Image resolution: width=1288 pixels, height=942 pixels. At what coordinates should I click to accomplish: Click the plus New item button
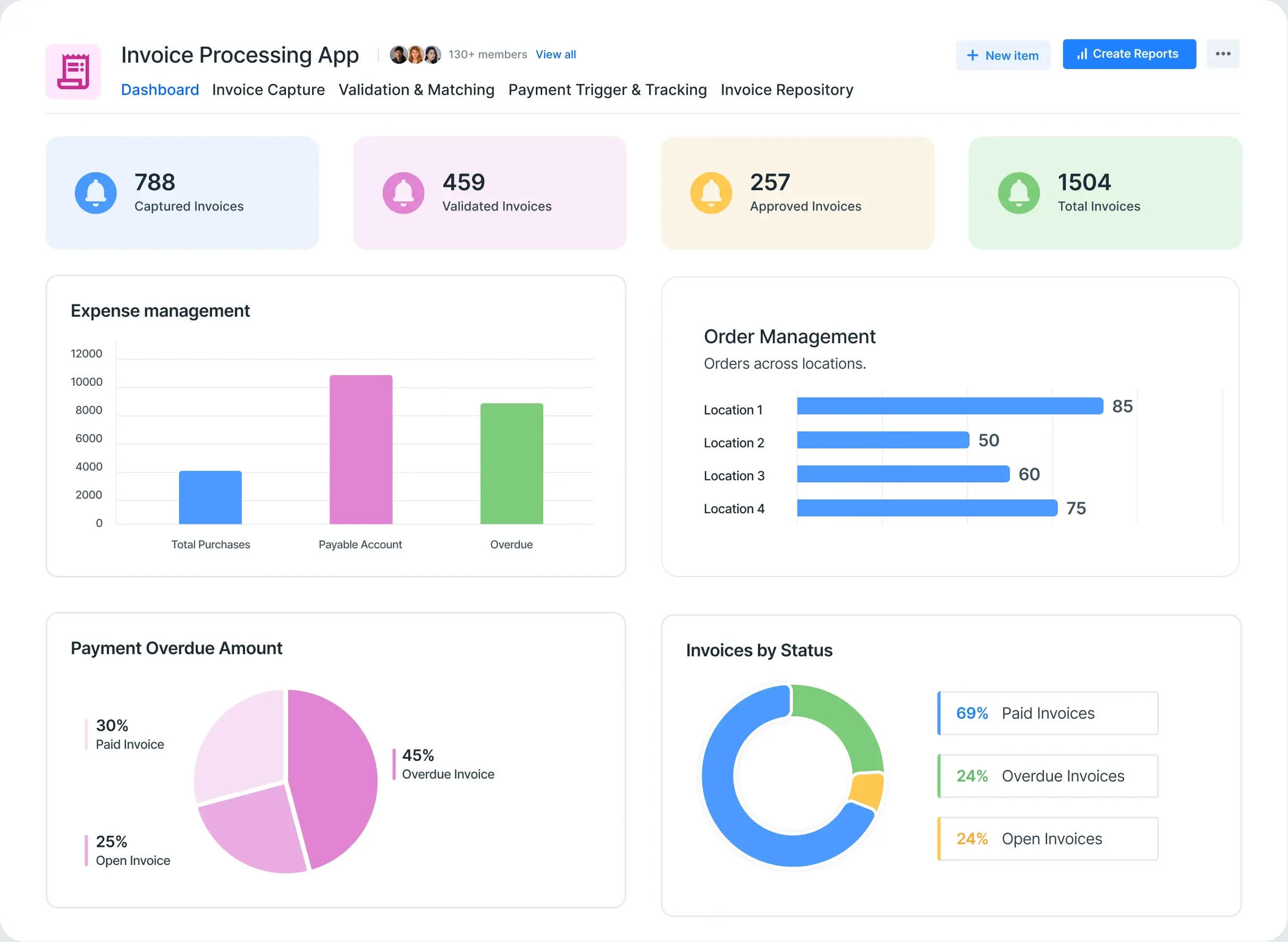coord(1003,55)
